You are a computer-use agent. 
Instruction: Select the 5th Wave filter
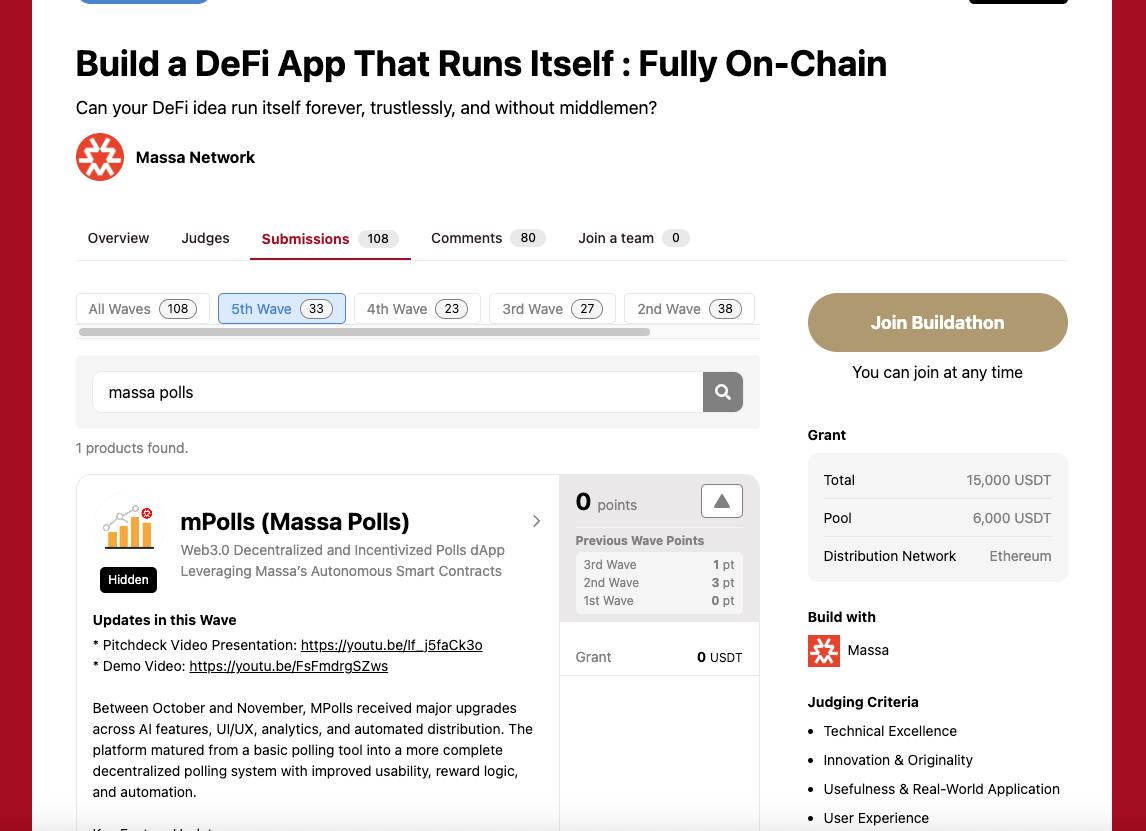coord(282,309)
